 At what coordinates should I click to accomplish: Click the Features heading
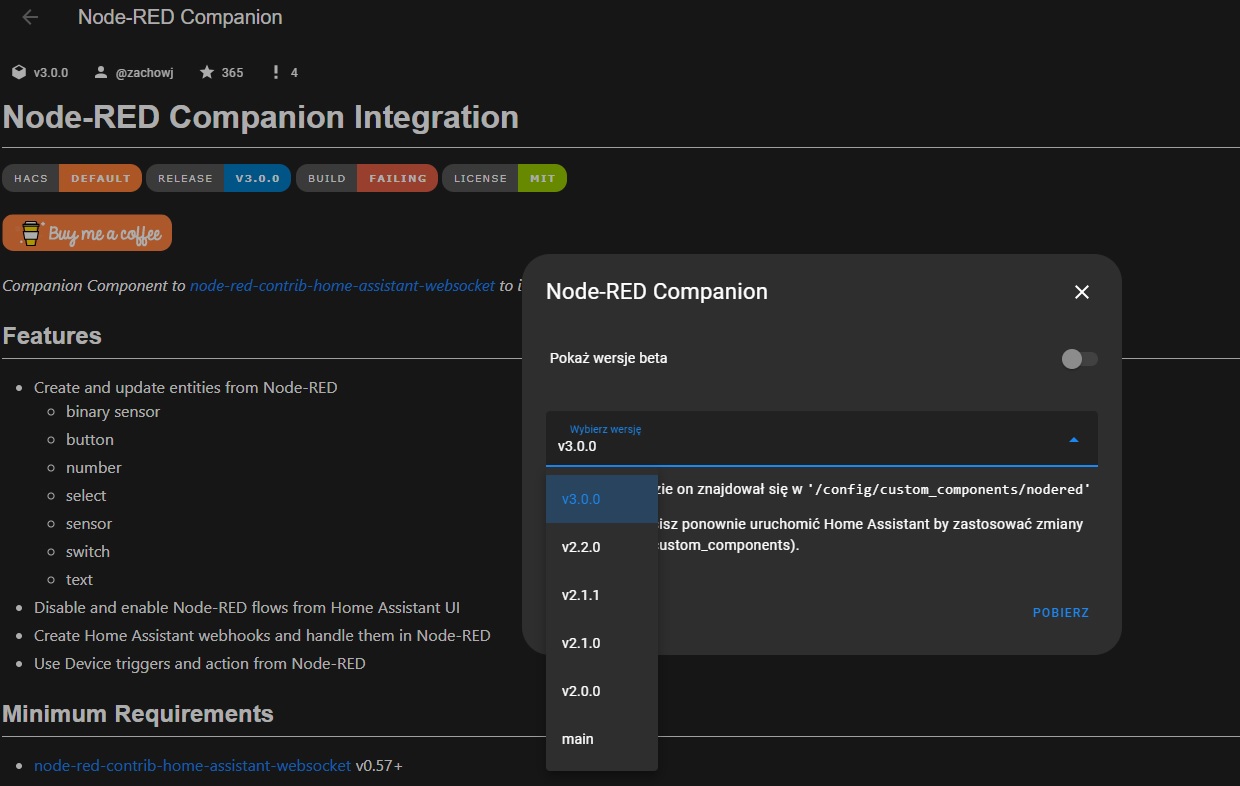[52, 335]
